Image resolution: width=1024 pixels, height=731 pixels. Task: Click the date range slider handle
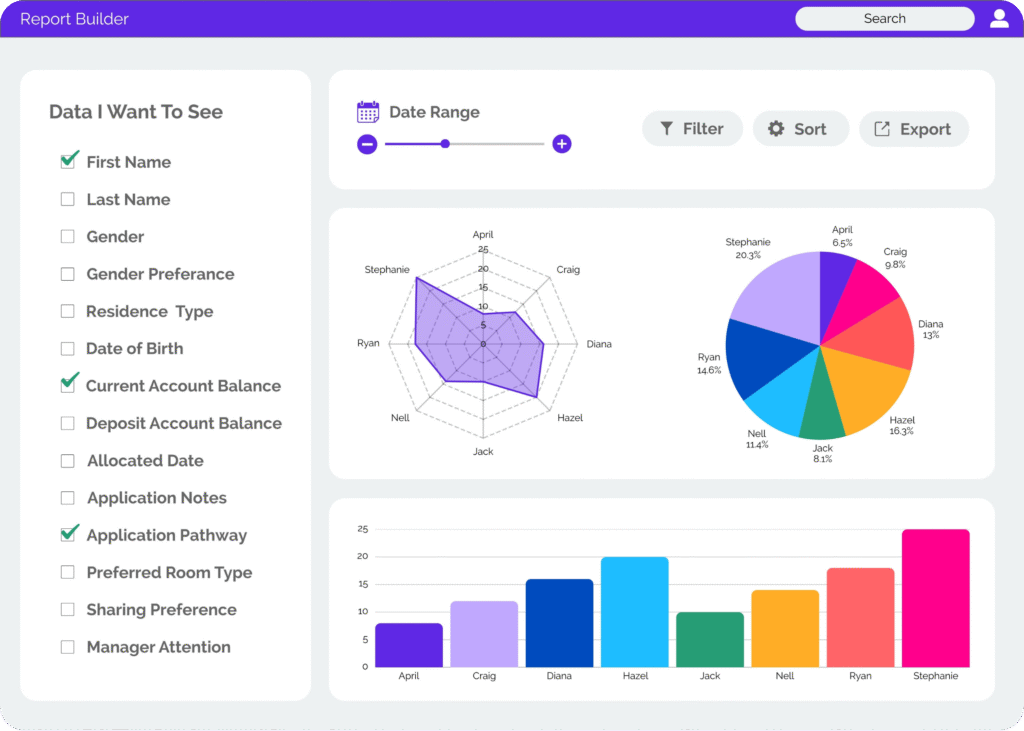(445, 144)
